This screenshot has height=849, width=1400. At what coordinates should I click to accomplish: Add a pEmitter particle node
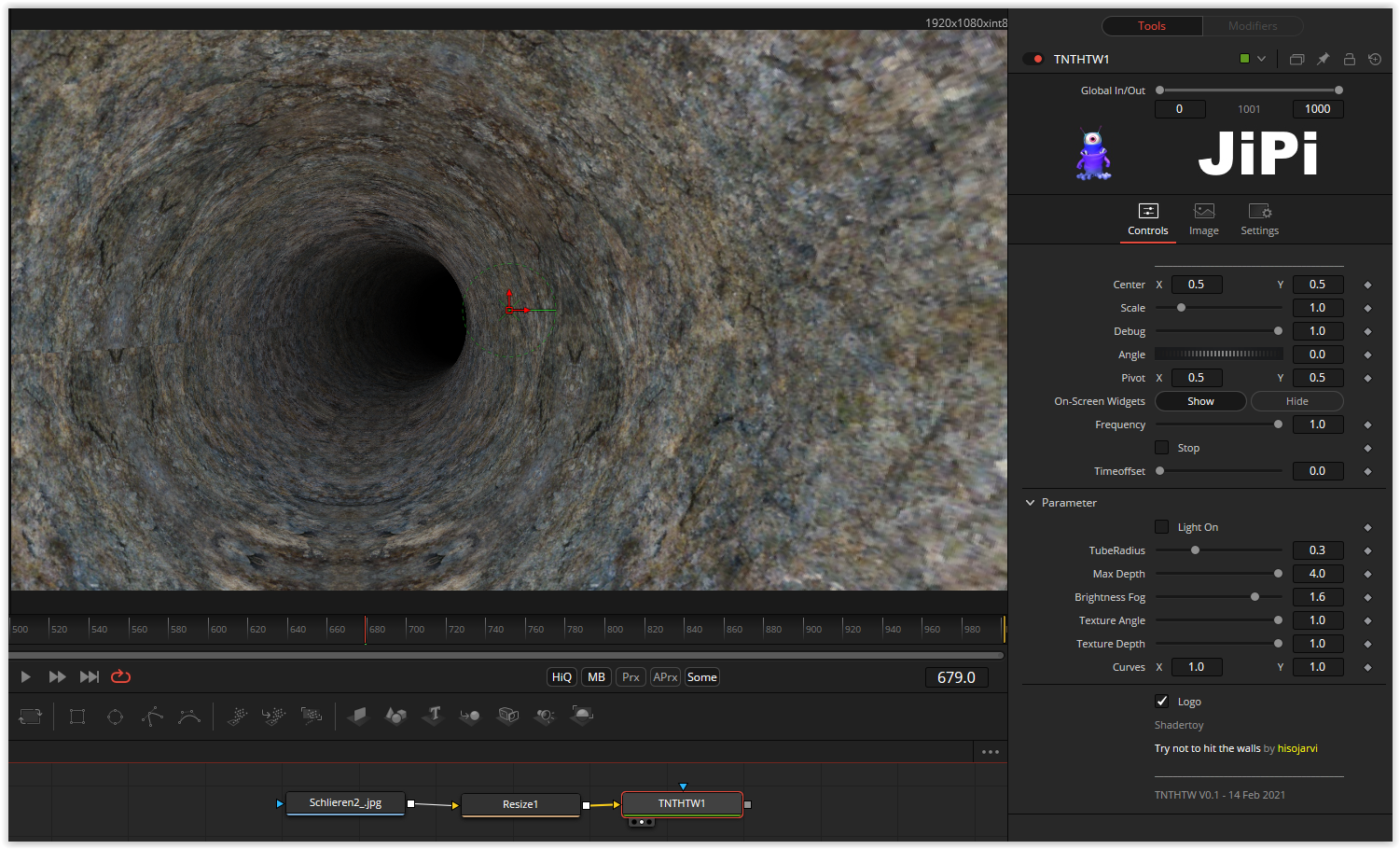coord(237,717)
